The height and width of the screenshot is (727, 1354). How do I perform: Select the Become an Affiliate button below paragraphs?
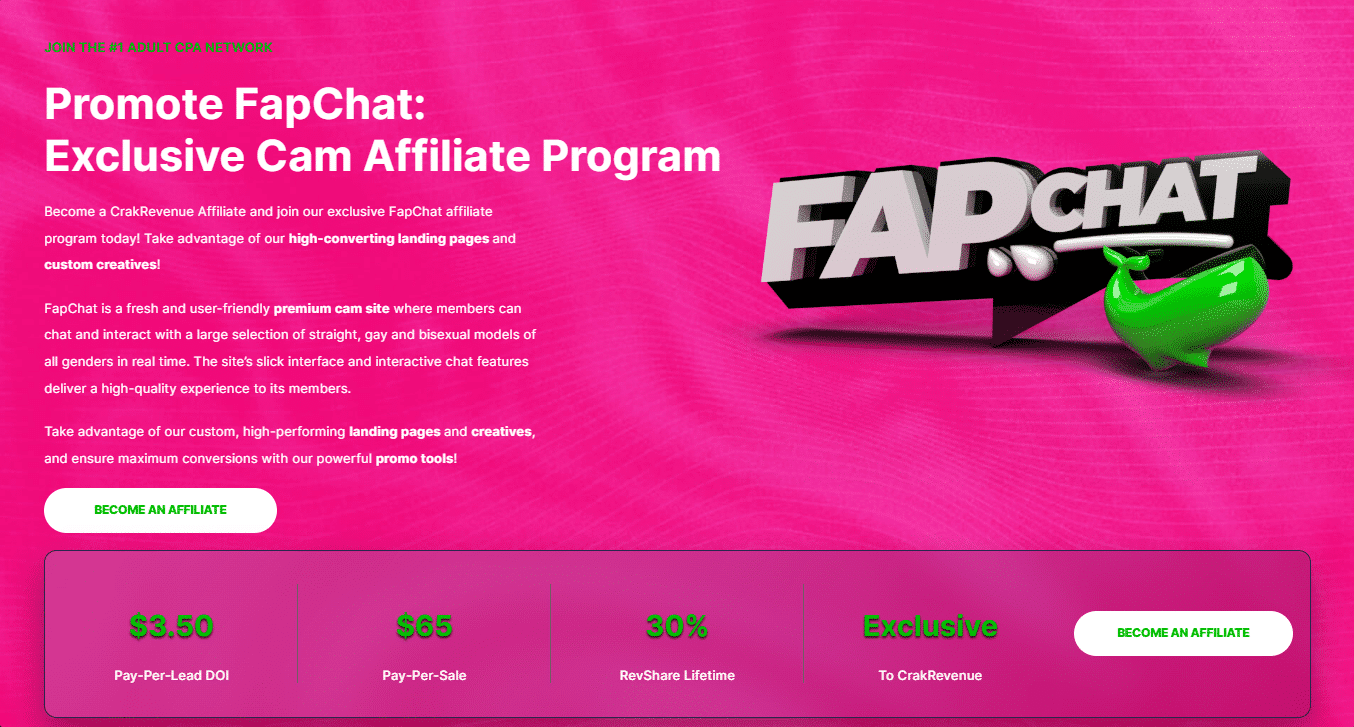(160, 510)
